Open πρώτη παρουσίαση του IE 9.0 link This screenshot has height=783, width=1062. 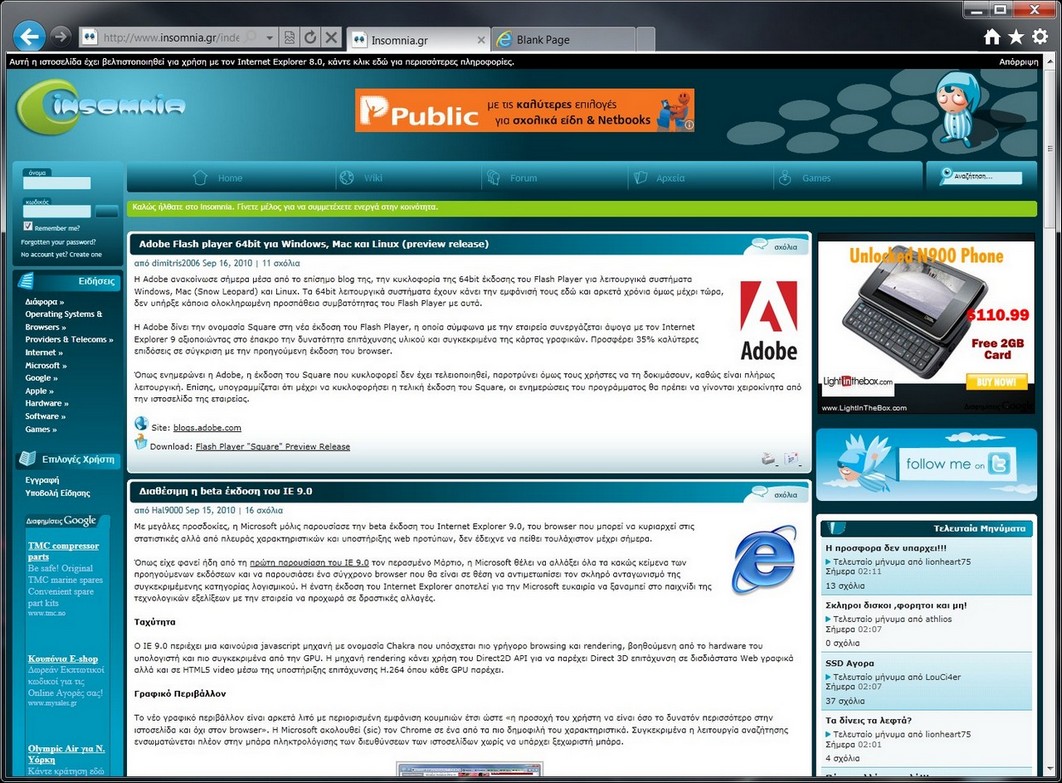(x=310, y=562)
